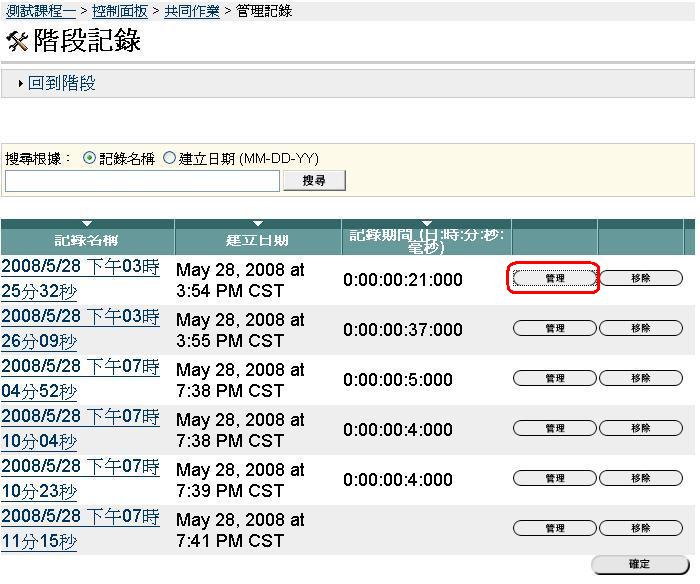The width and height of the screenshot is (700, 584).
Task: Click 管理 for the 0:00:00:21:000 record
Action: click(x=555, y=279)
